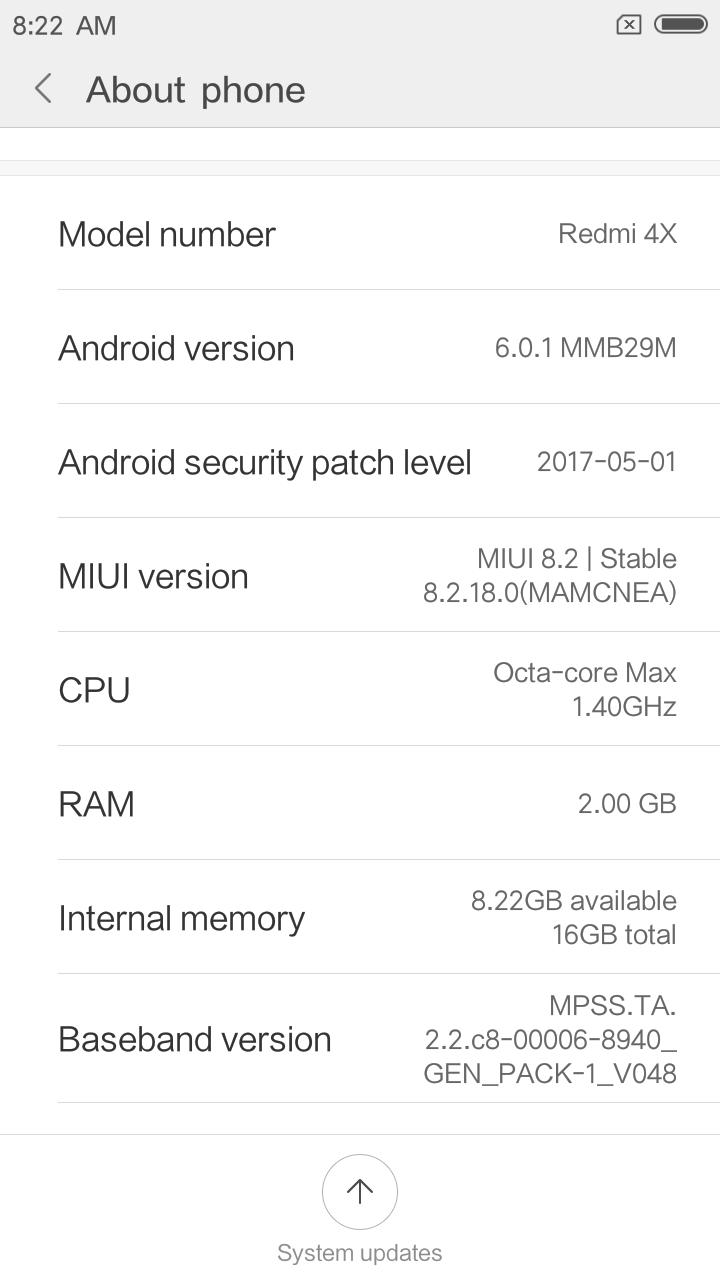Tap the Redmi 4X model value
The width and height of the screenshot is (720, 1280).
pos(617,234)
